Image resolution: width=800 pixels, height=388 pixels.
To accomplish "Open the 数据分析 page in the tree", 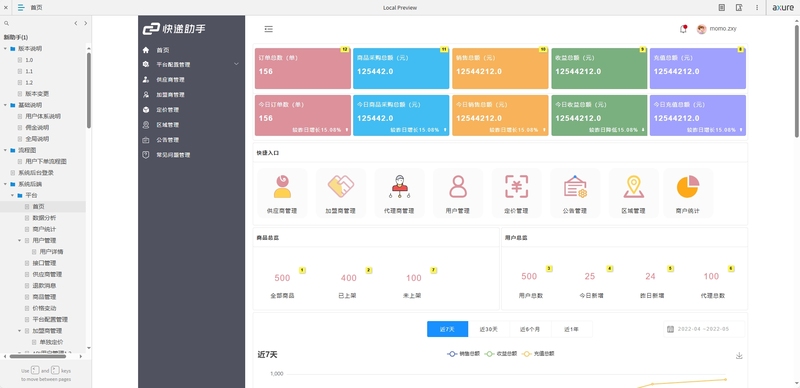I will pos(44,217).
